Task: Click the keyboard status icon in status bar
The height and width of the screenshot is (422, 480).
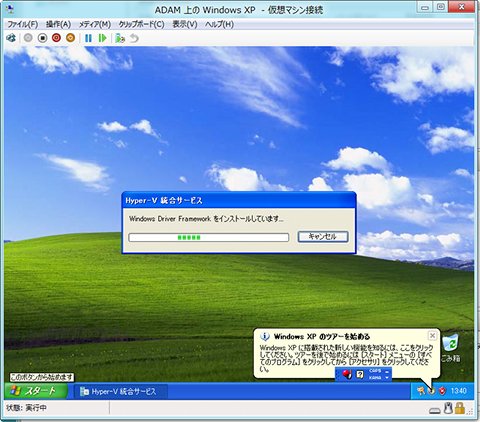Action: 435,411
